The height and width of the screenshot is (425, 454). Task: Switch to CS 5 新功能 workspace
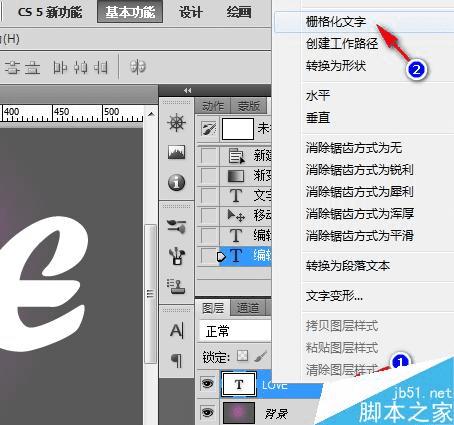50,12
